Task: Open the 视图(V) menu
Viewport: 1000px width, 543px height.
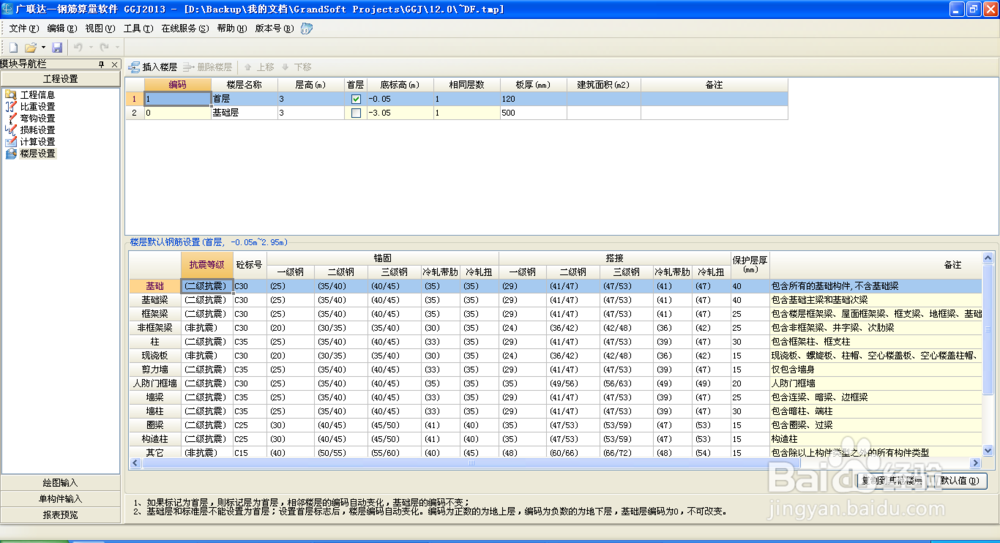Action: pos(100,29)
